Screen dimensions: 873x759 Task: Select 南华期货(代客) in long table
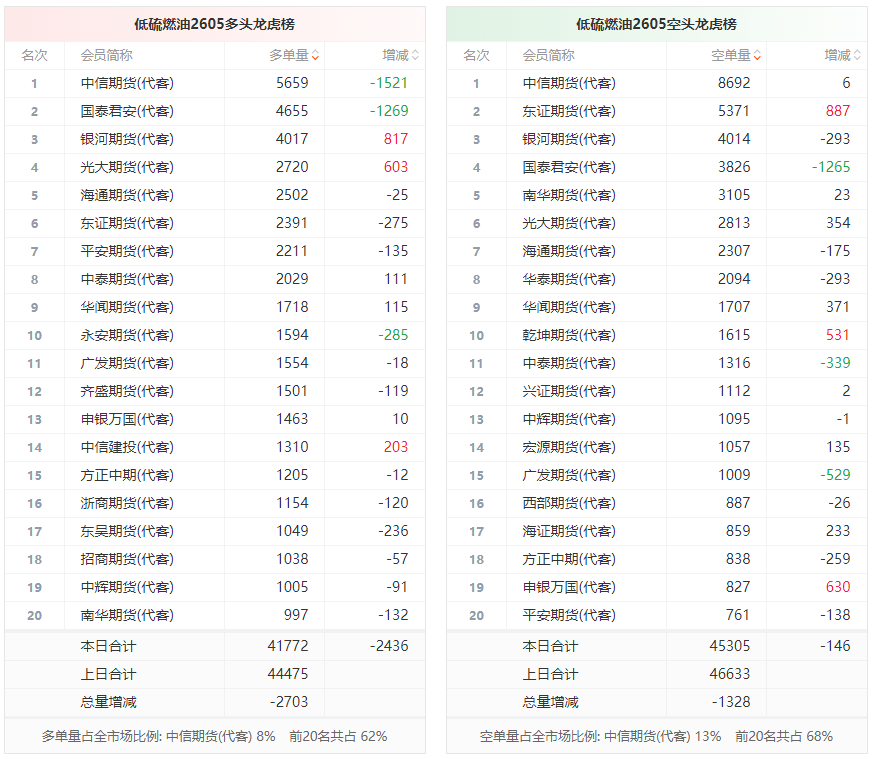(x=127, y=615)
